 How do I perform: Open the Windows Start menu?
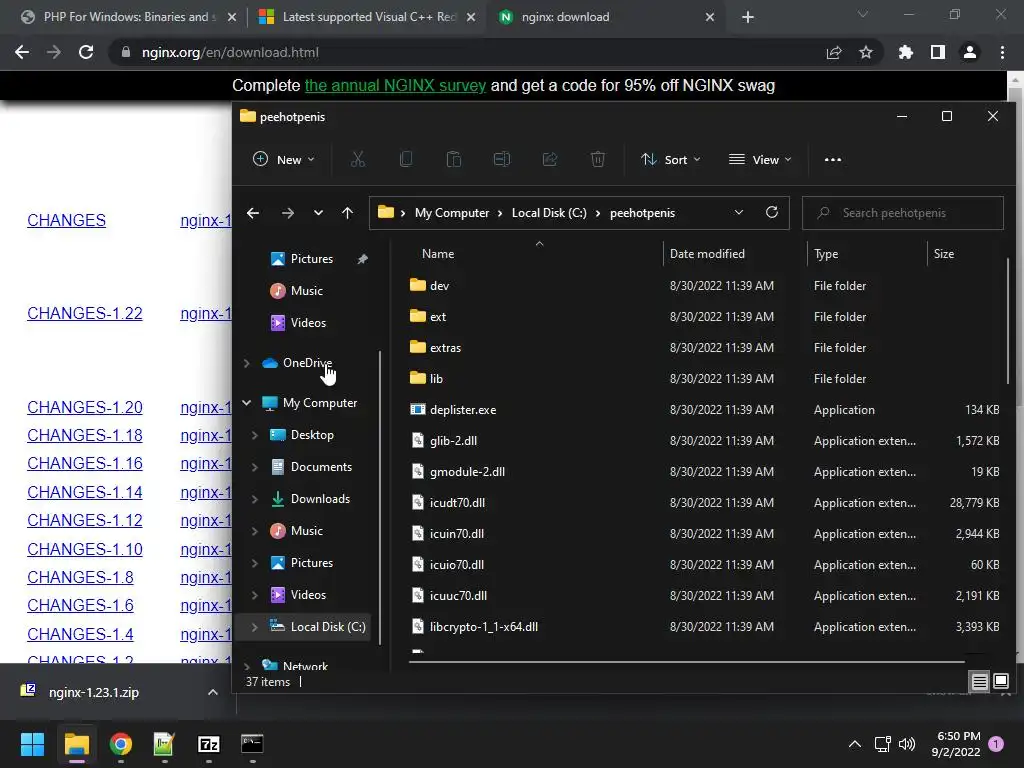[32, 743]
